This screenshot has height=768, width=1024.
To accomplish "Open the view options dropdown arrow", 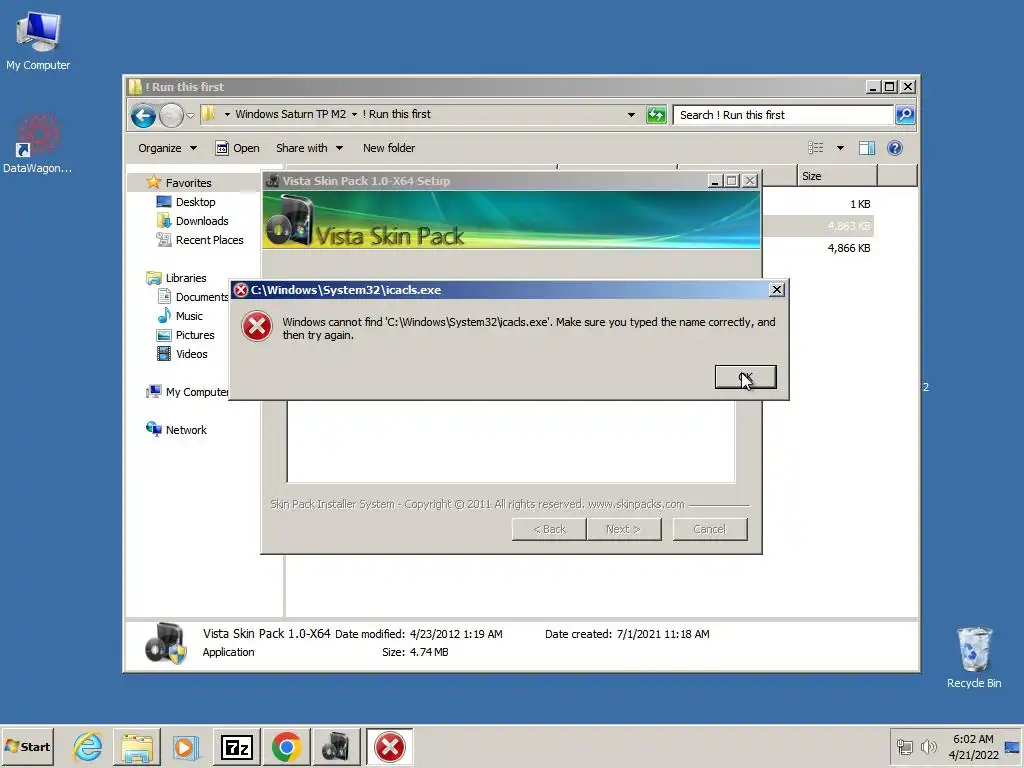I will click(x=840, y=148).
